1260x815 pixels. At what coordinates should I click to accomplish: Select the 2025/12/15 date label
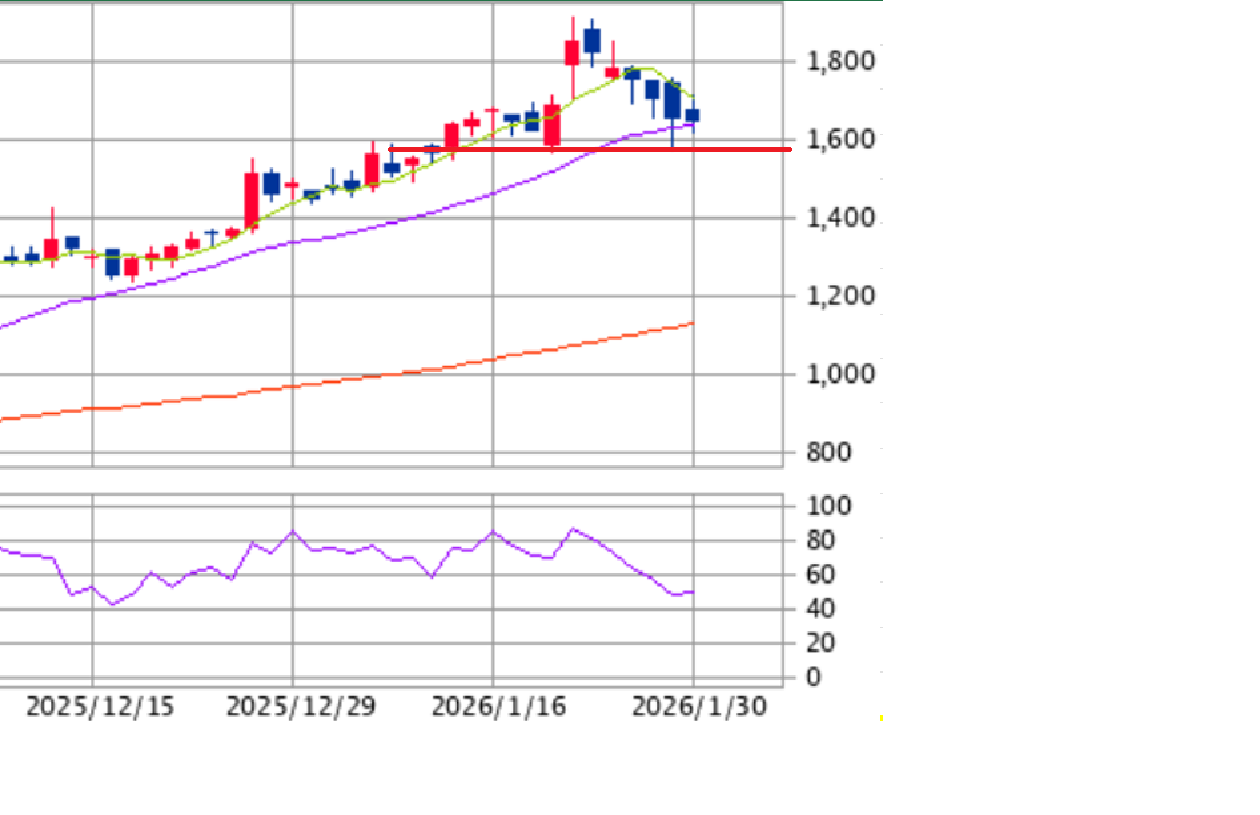coord(100,707)
